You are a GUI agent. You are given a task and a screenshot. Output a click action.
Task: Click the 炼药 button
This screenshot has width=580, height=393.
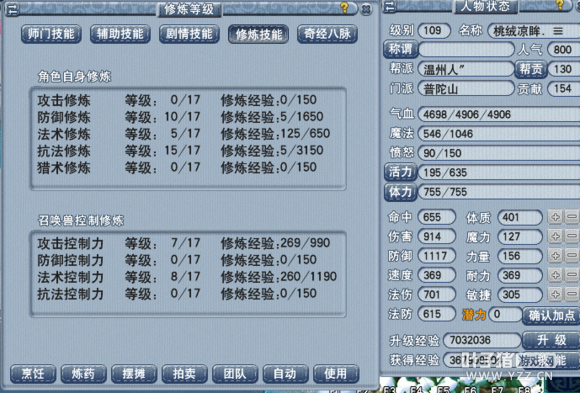pyautogui.click(x=84, y=374)
